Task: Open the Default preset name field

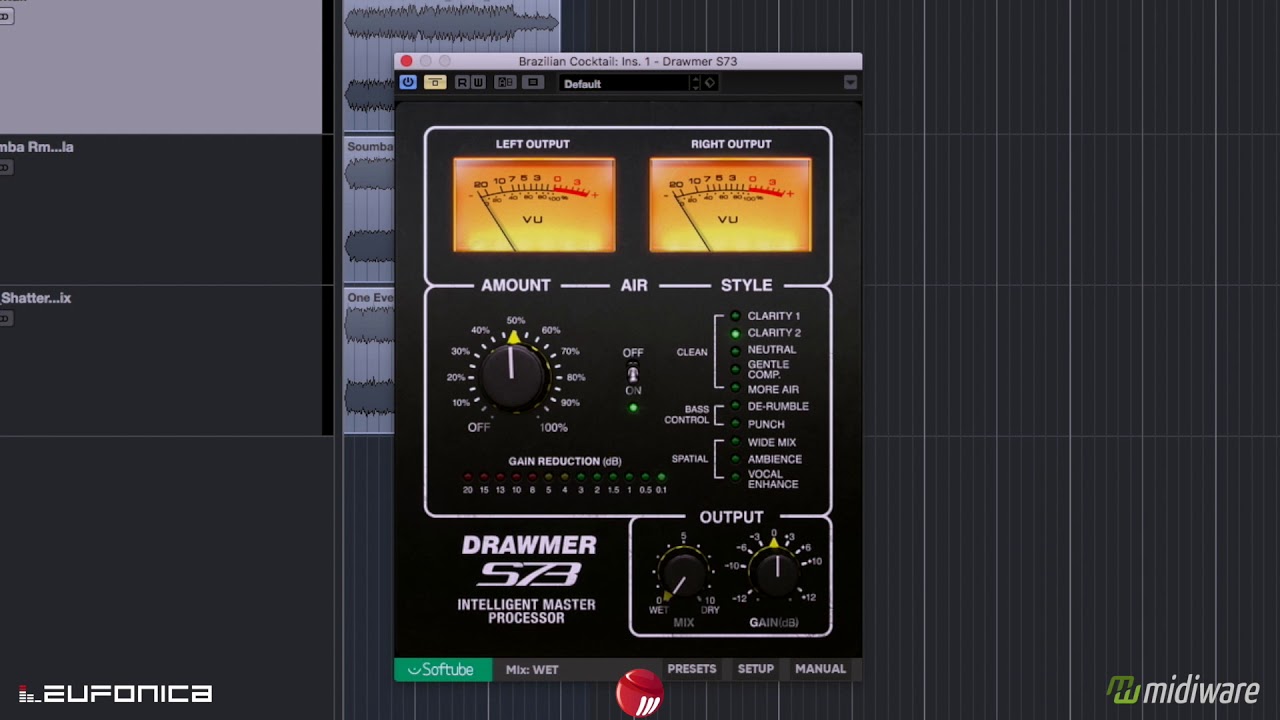Action: [x=624, y=84]
